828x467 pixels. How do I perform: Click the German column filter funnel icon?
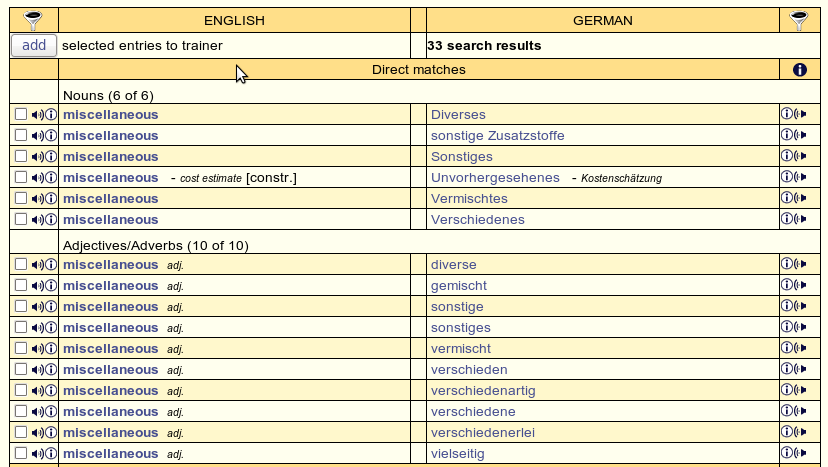[798, 20]
